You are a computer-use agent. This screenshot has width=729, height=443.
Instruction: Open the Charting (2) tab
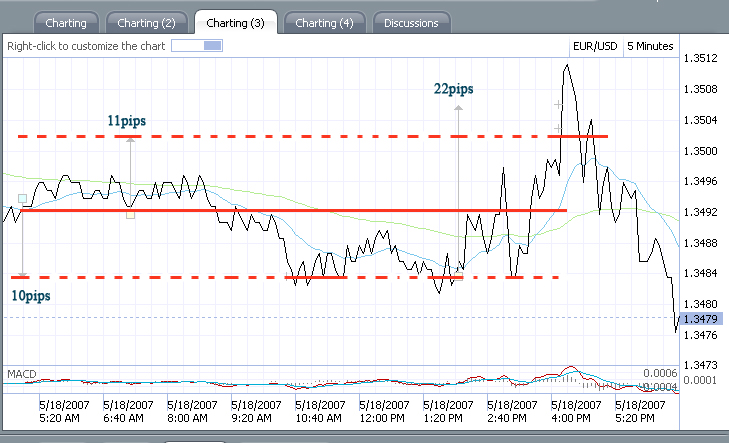pos(146,23)
